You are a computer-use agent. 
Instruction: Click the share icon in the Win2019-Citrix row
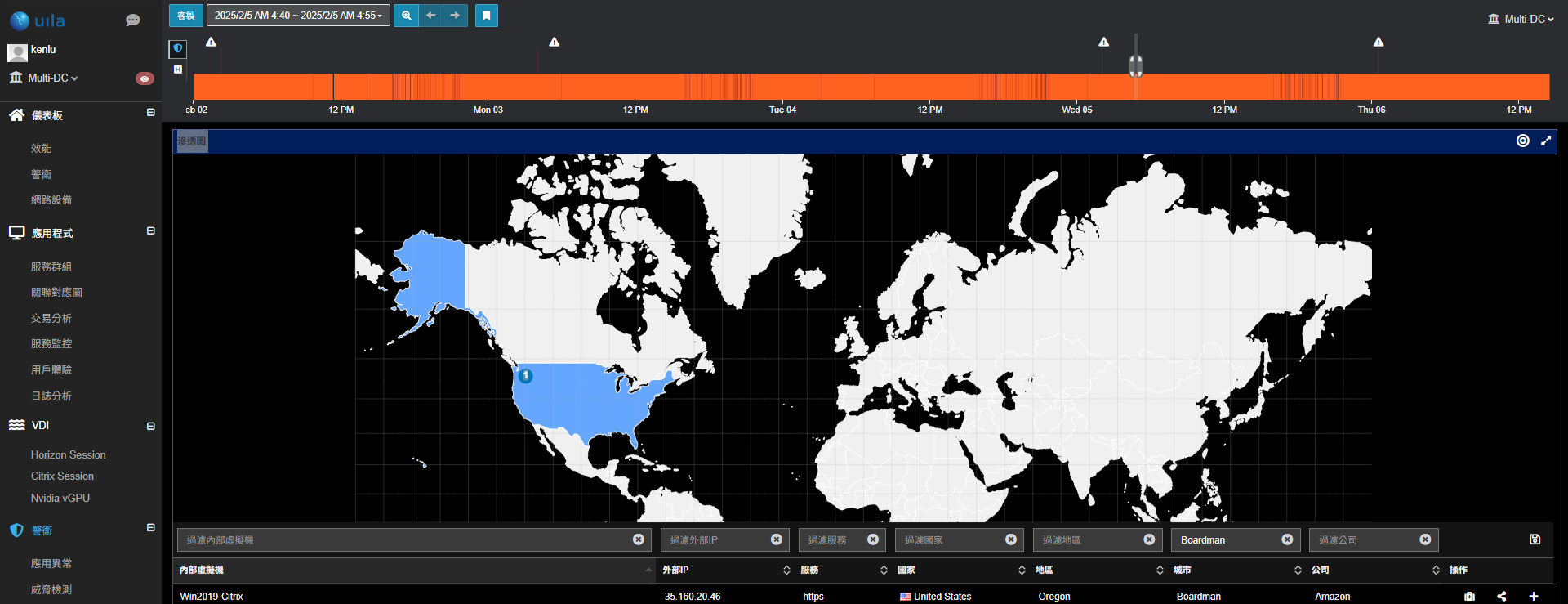(x=1502, y=597)
